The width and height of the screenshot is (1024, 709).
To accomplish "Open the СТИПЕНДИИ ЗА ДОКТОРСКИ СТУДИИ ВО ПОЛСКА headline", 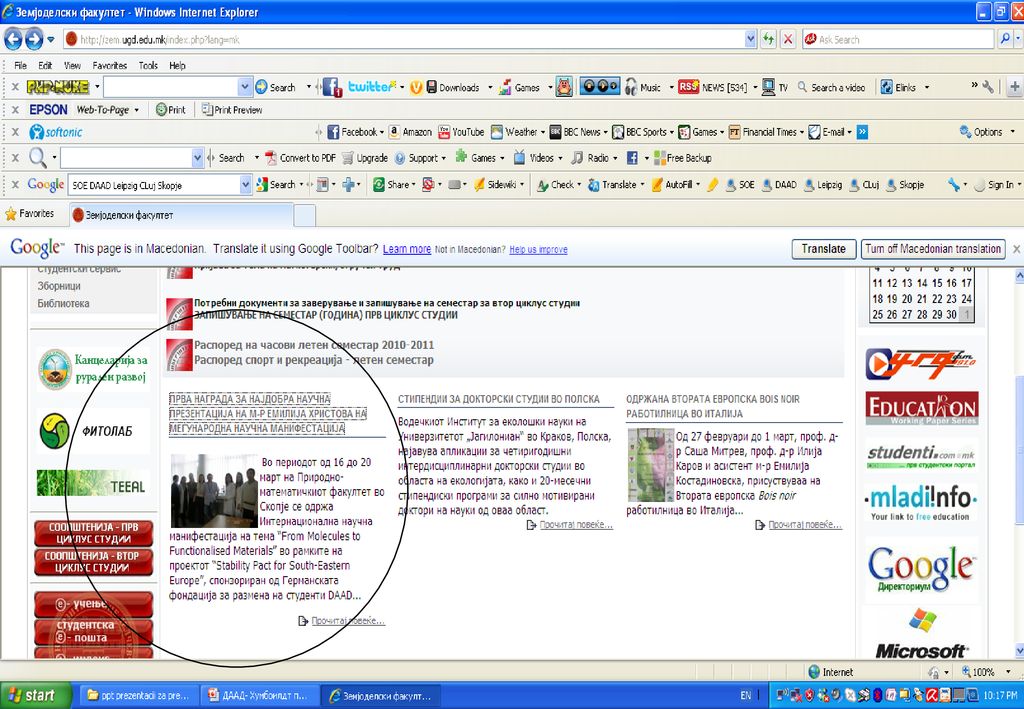I will click(499, 399).
